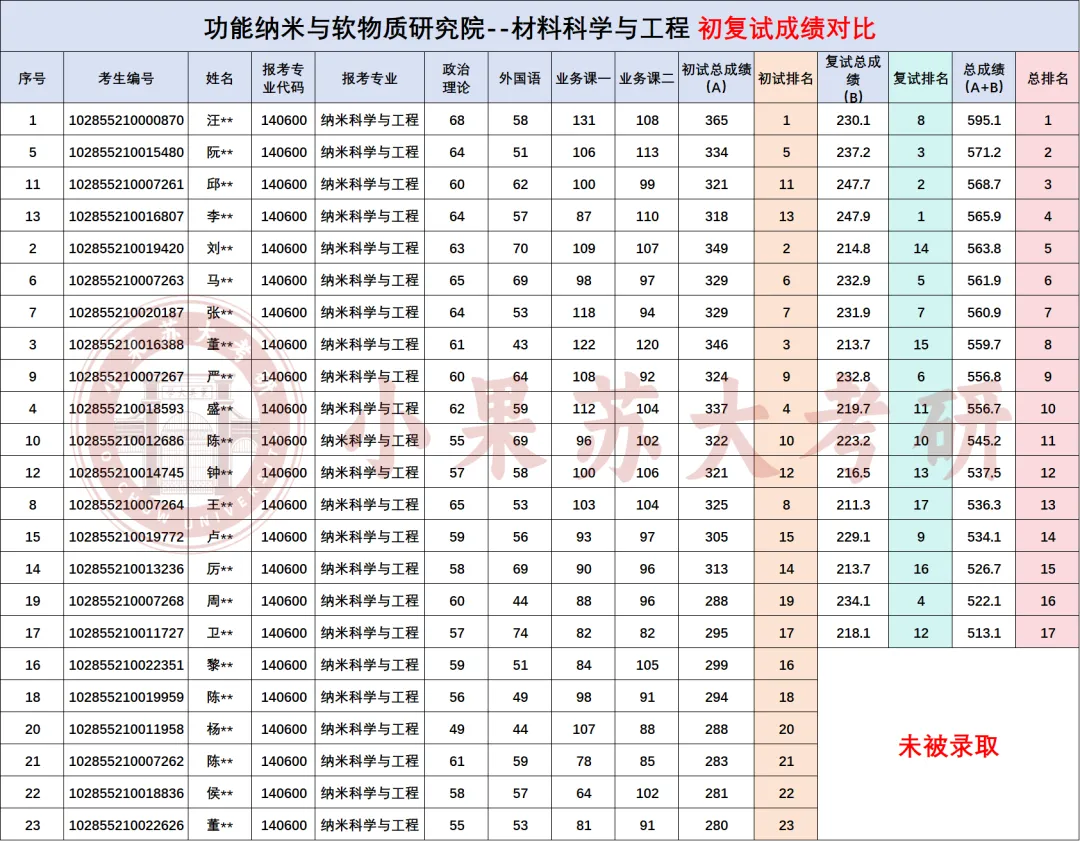Click exam ID 102855210012686
Screen dimensions: 1080x841
[126, 441]
